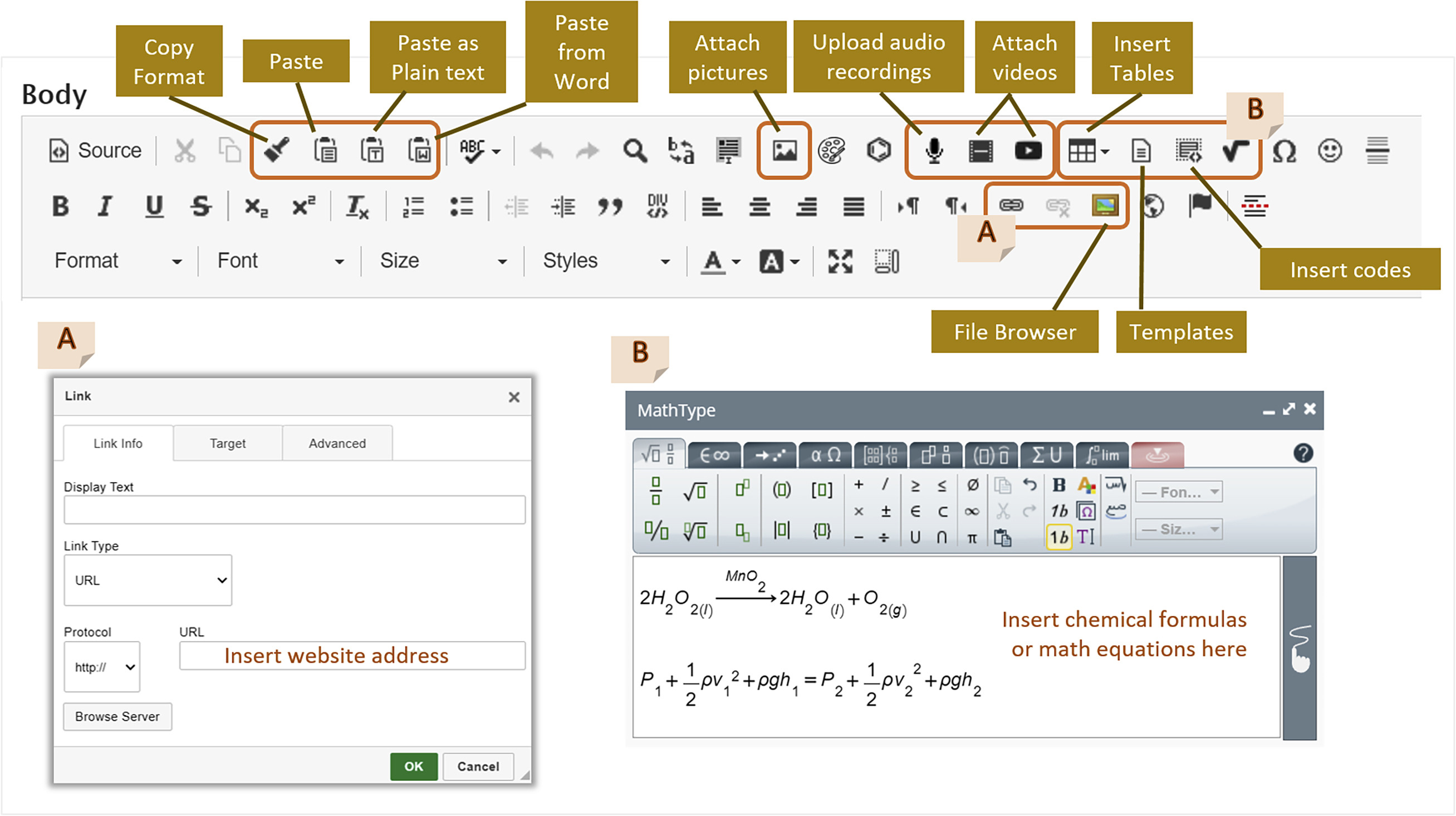Image resolution: width=1456 pixels, height=816 pixels.
Task: Toggle the numbered list
Action: [x=413, y=207]
